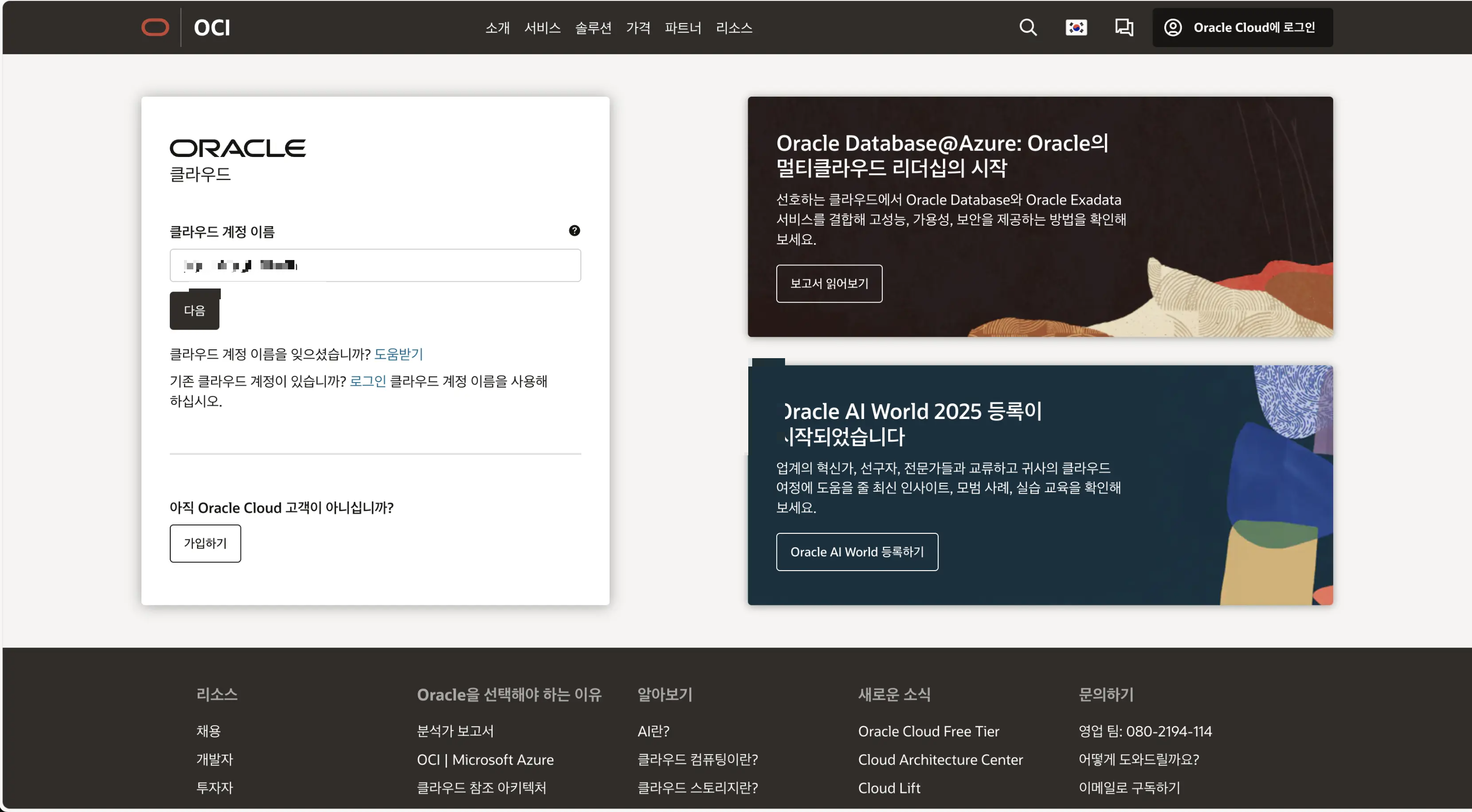Expand the 파트너 navigation dropdown
Image resolution: width=1472 pixels, height=812 pixels.
pyautogui.click(x=683, y=28)
